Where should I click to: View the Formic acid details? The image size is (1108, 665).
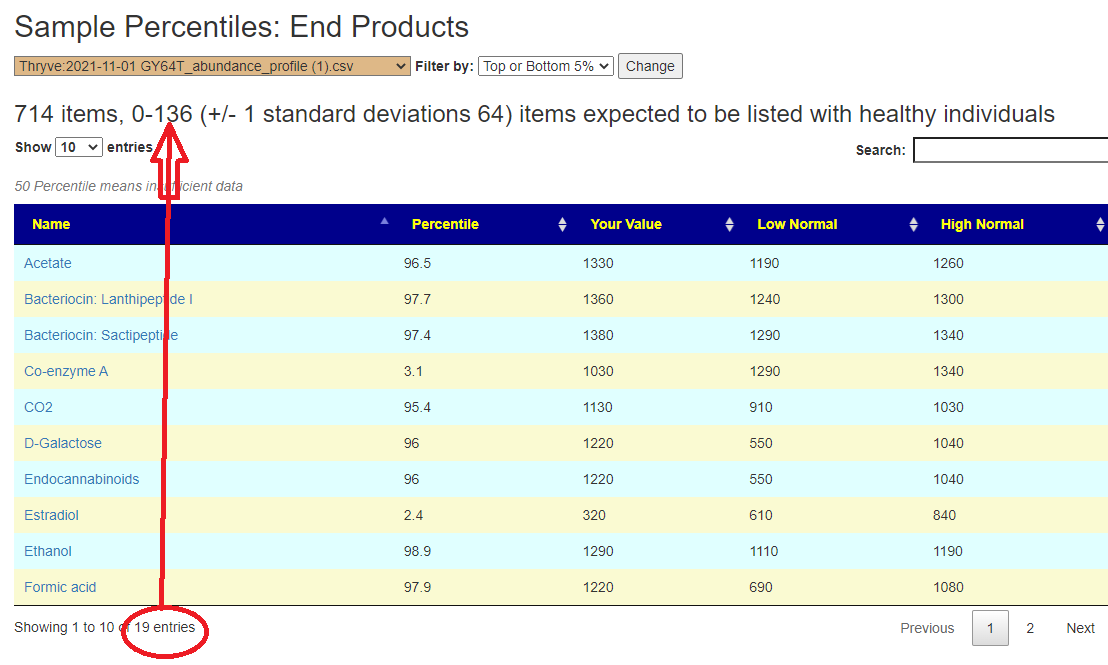click(60, 587)
